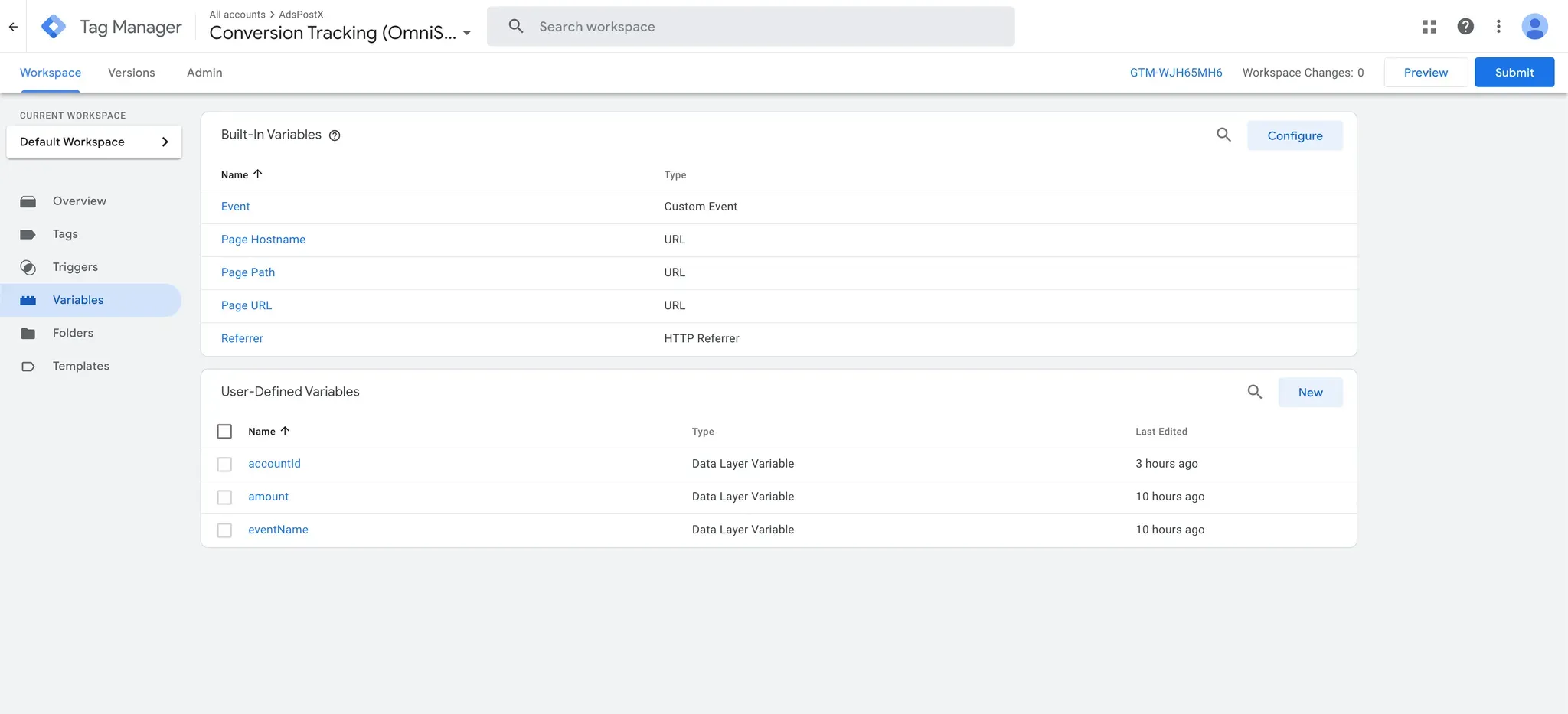Search within Built-In Variables

(1223, 135)
